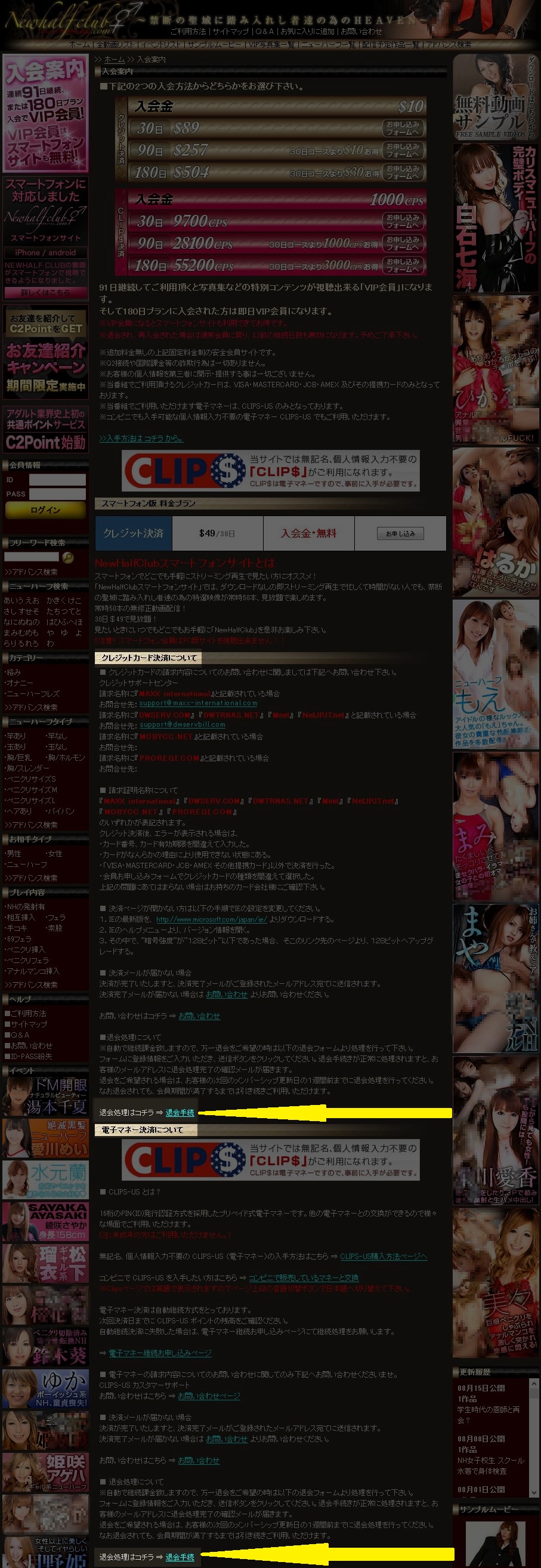Click the Q&A header link
The image size is (541, 1568).
(265, 31)
